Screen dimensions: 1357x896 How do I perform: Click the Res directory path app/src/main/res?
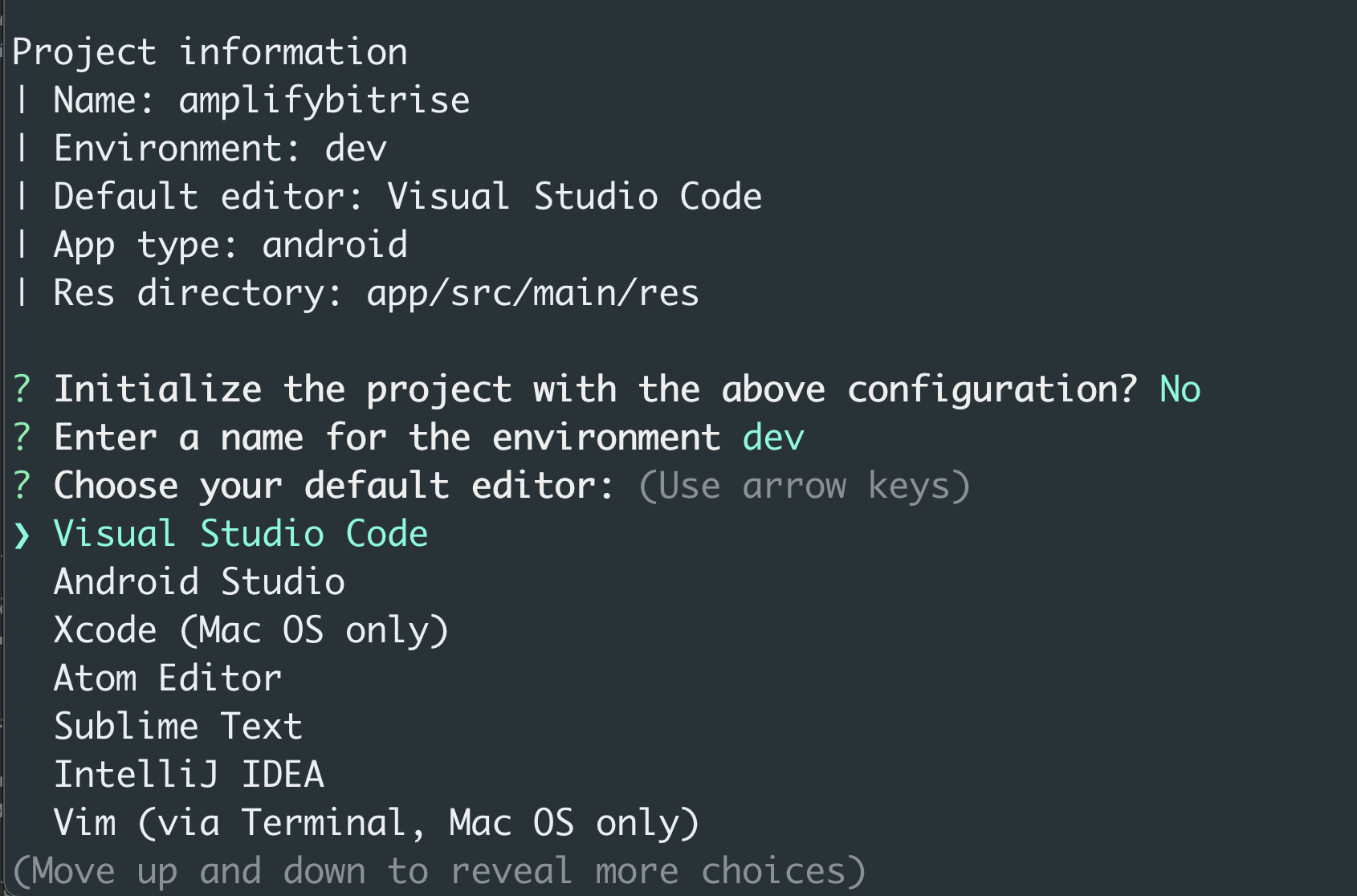(x=532, y=294)
